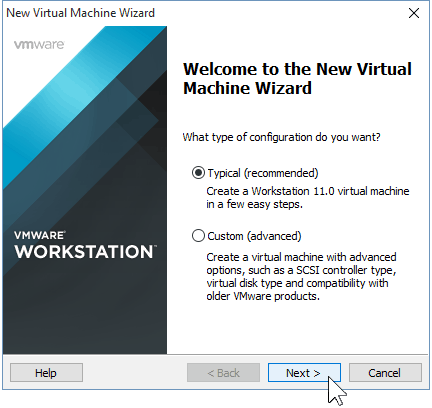Click the vmware logo in the banner
The image size is (432, 408).
(39, 44)
